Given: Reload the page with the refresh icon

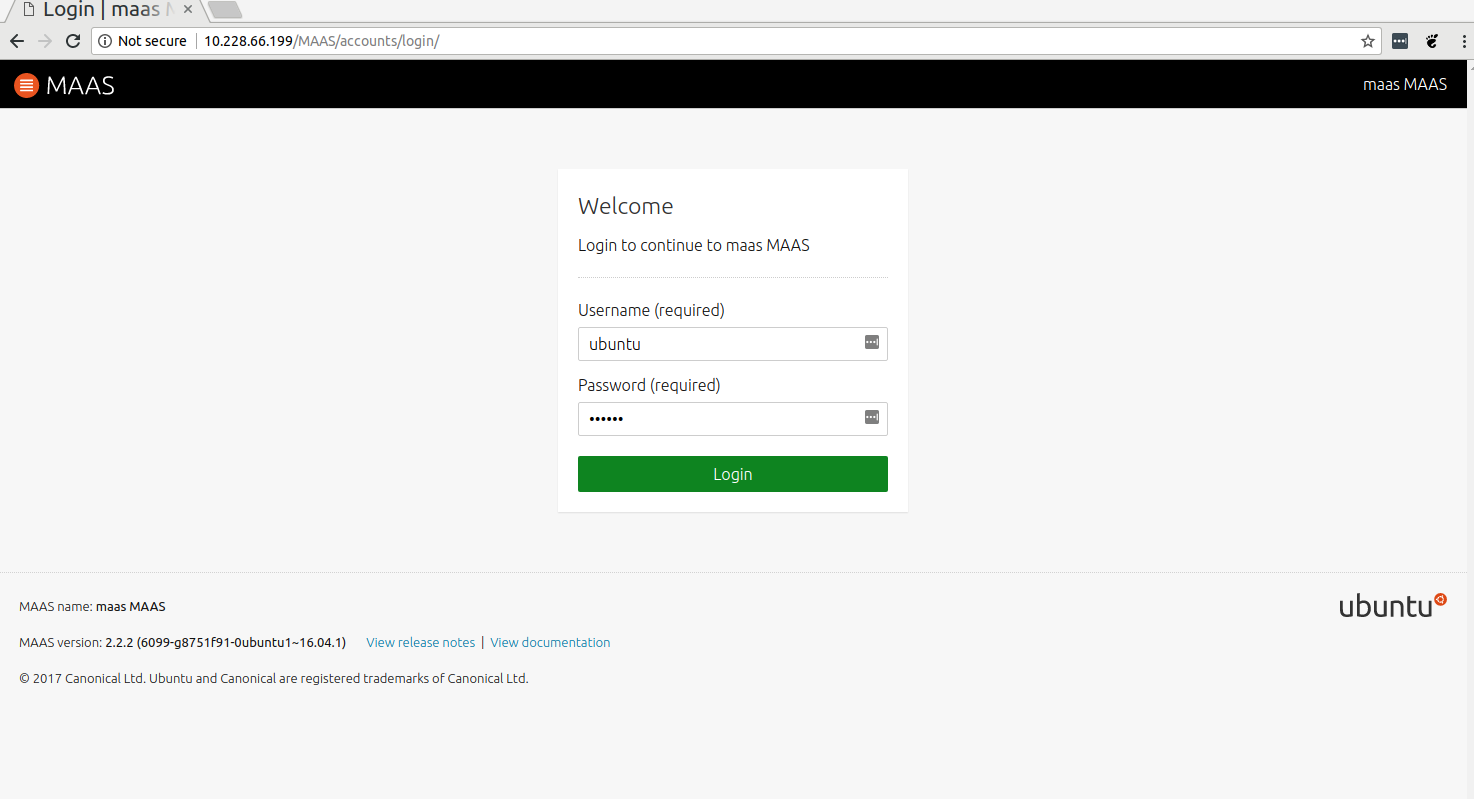Looking at the screenshot, I should [x=73, y=41].
